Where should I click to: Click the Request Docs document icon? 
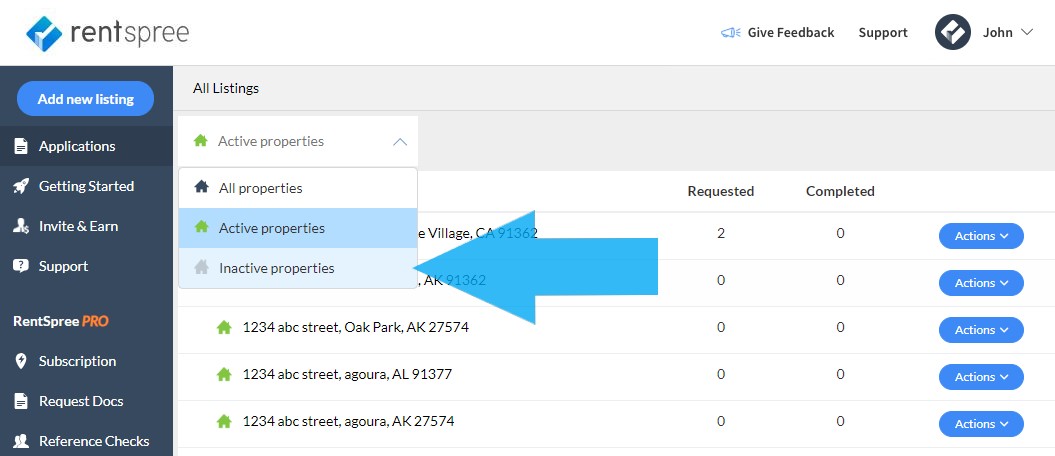pos(22,402)
